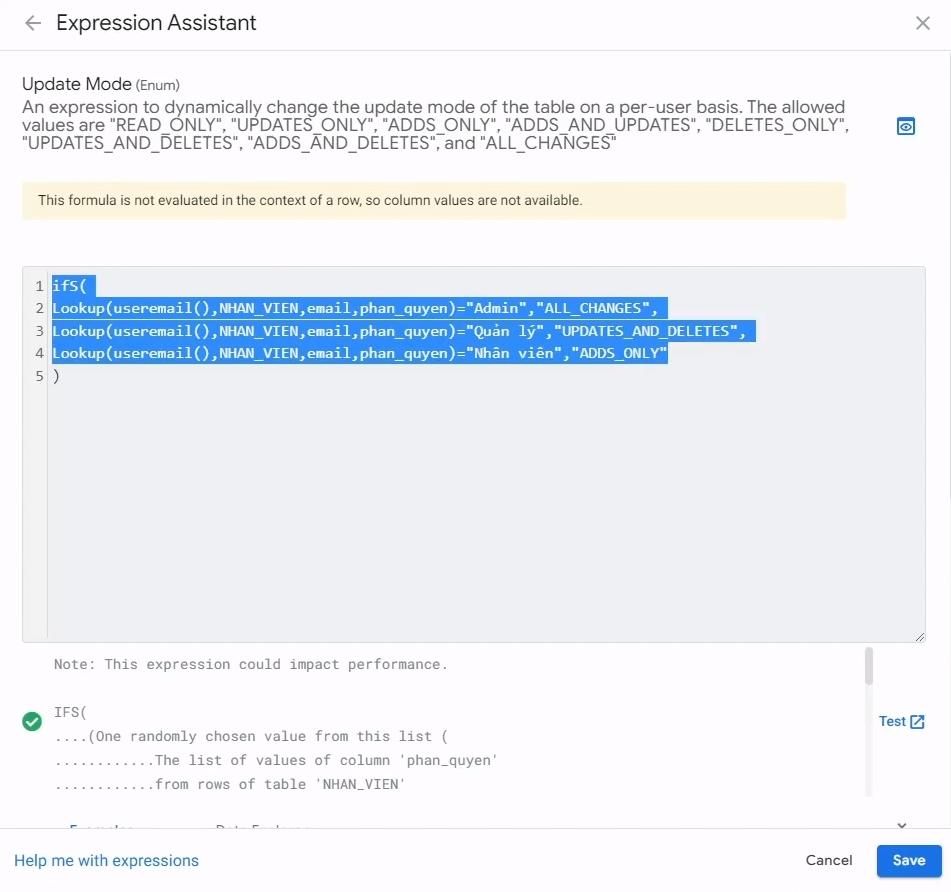The height and width of the screenshot is (892, 951).
Task: Expand the bottom panel chevron
Action: tap(901, 826)
